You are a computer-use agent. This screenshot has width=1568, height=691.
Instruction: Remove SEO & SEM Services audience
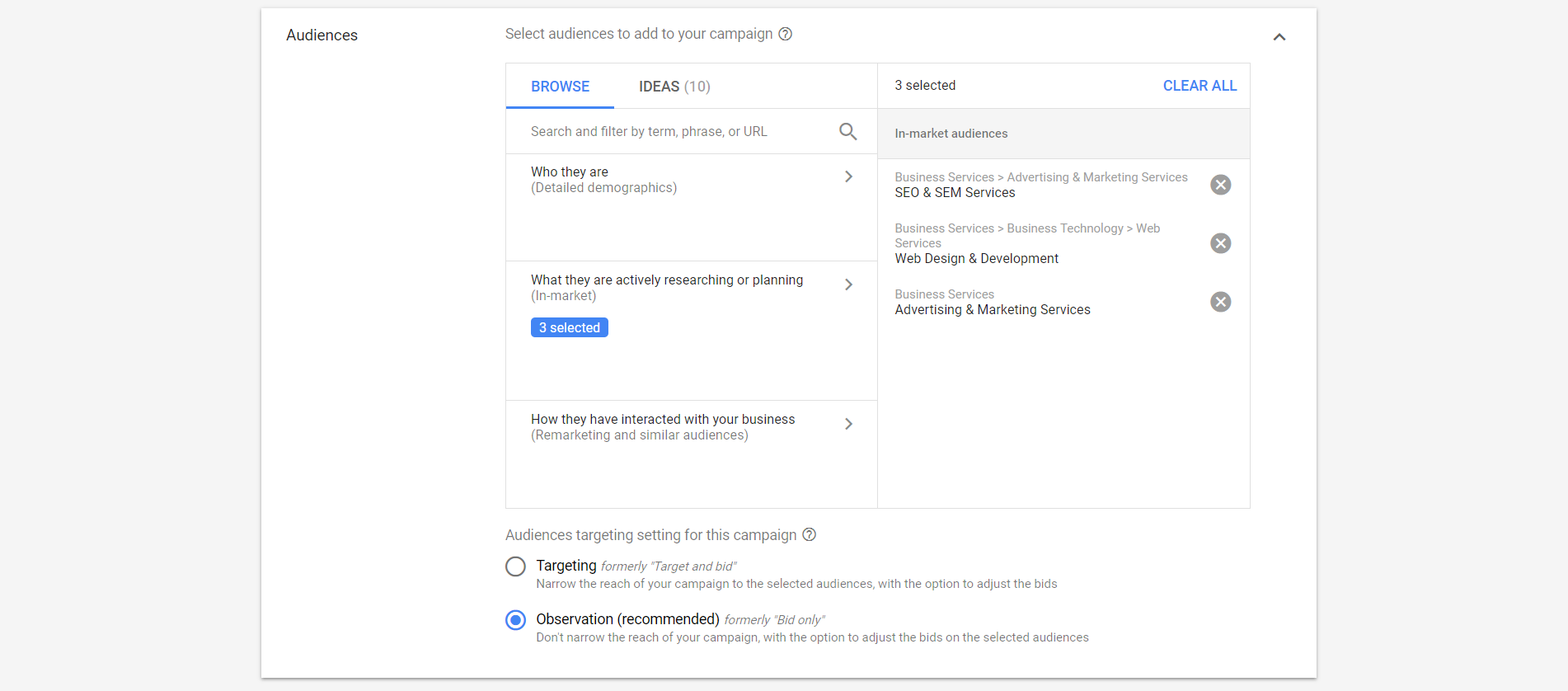click(x=1221, y=185)
